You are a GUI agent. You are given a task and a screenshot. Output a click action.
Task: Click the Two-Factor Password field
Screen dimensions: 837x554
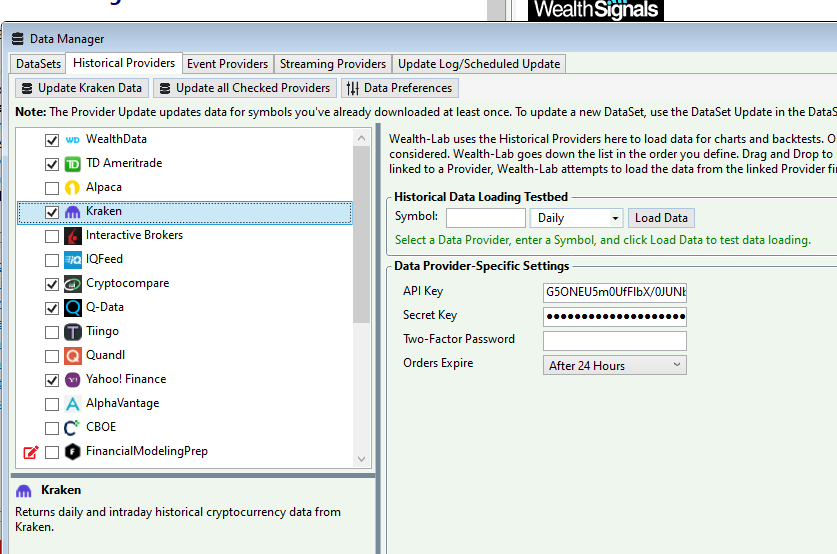(614, 341)
